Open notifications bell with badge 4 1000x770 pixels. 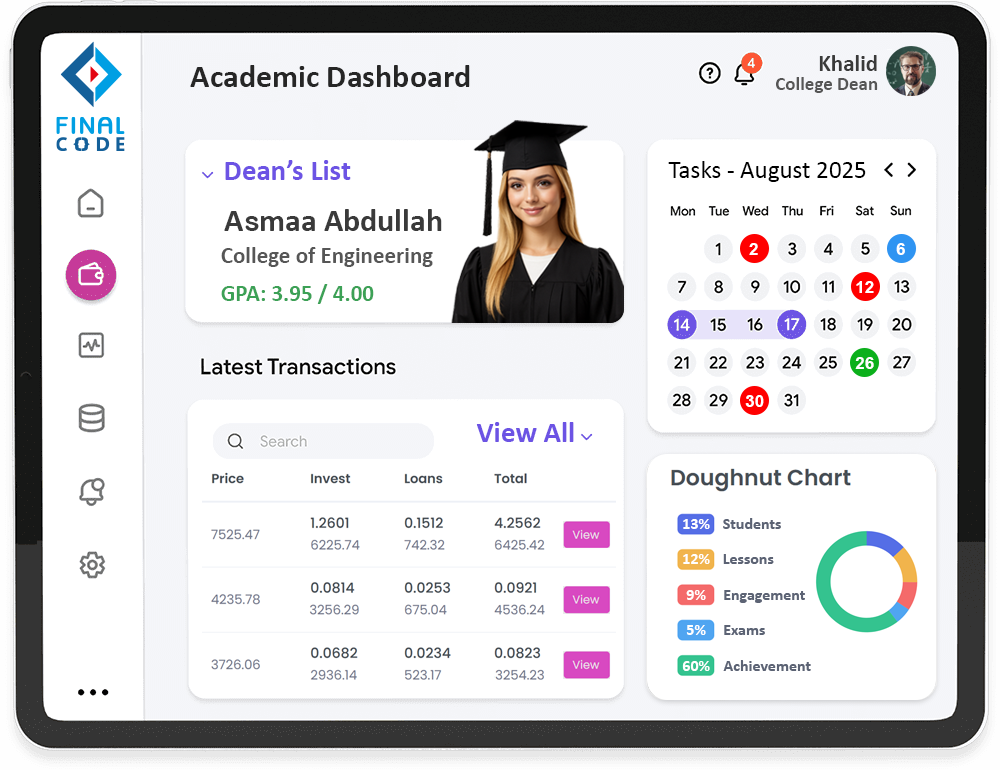[744, 73]
